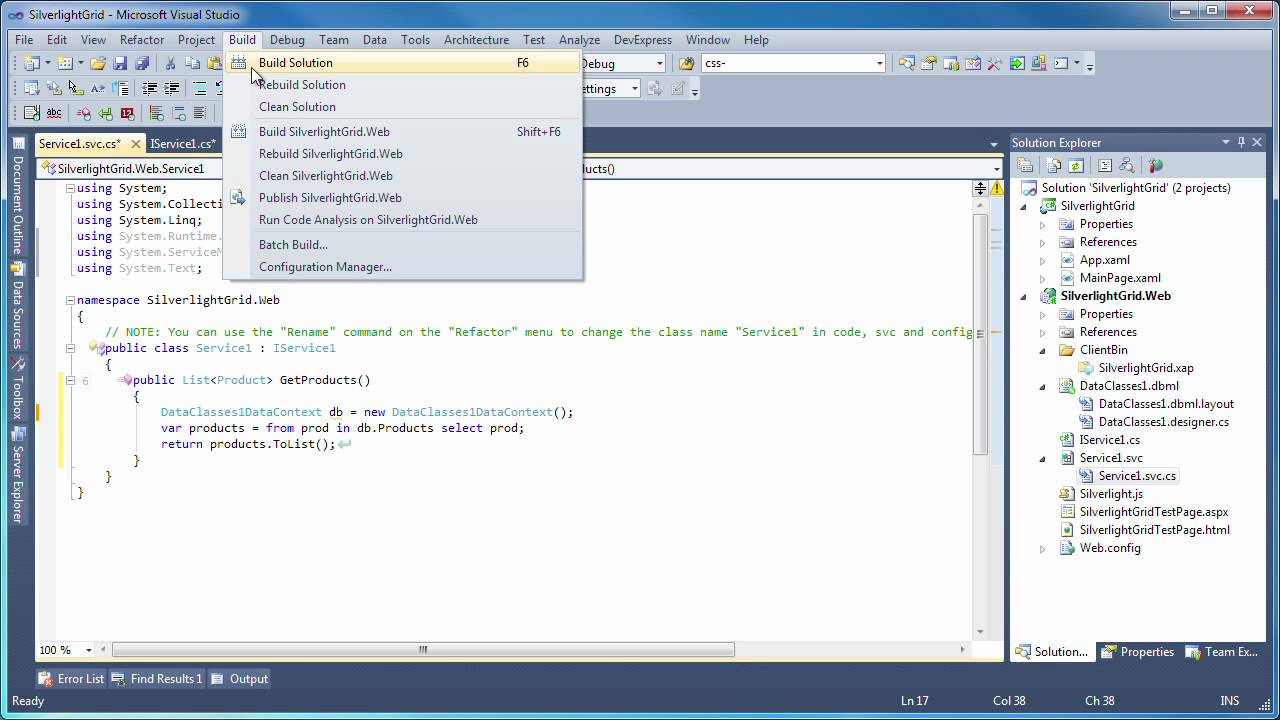Click the abc spell check icon
The width and height of the screenshot is (1280, 720).
tap(54, 113)
